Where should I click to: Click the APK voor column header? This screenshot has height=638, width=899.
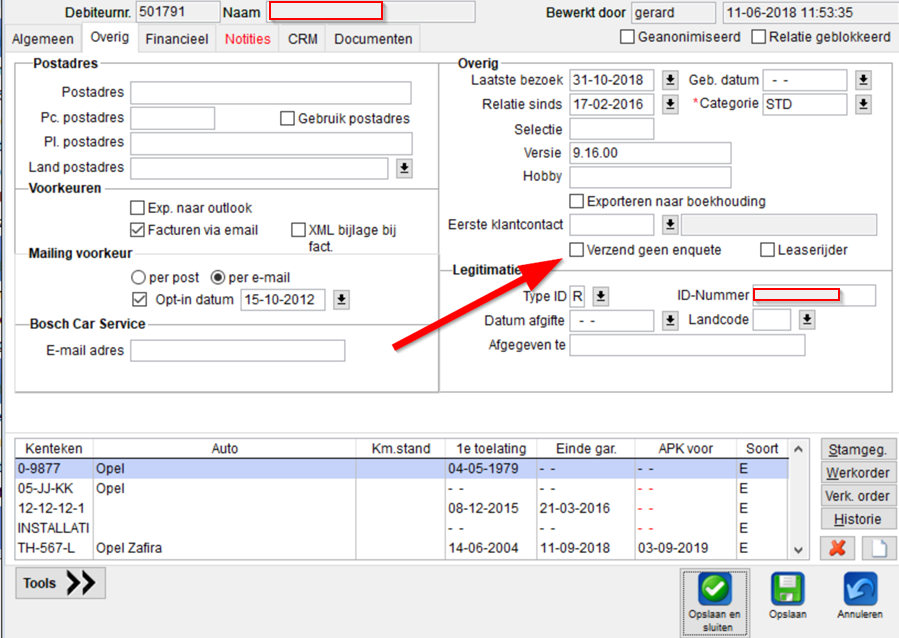click(x=685, y=449)
